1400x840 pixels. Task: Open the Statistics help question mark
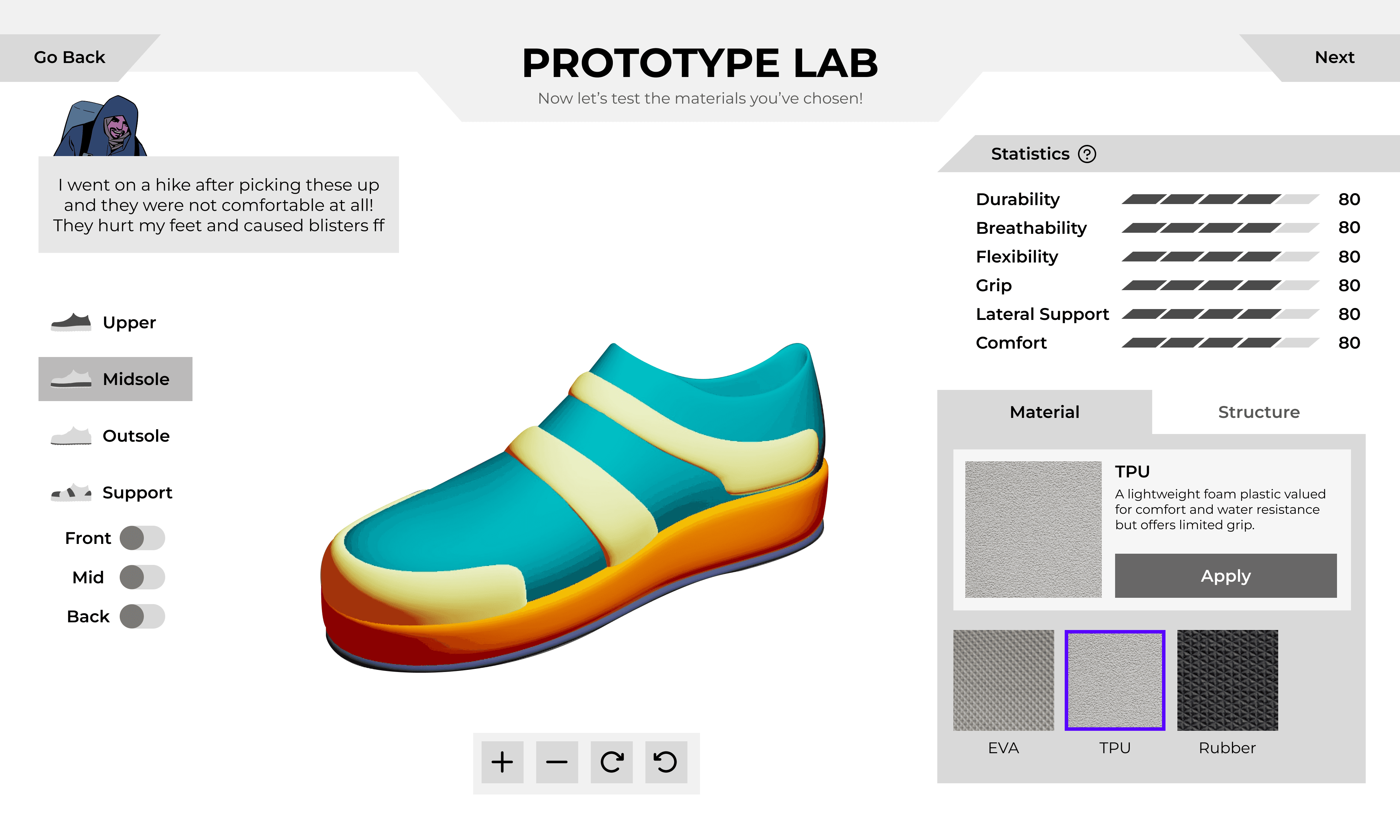1086,154
